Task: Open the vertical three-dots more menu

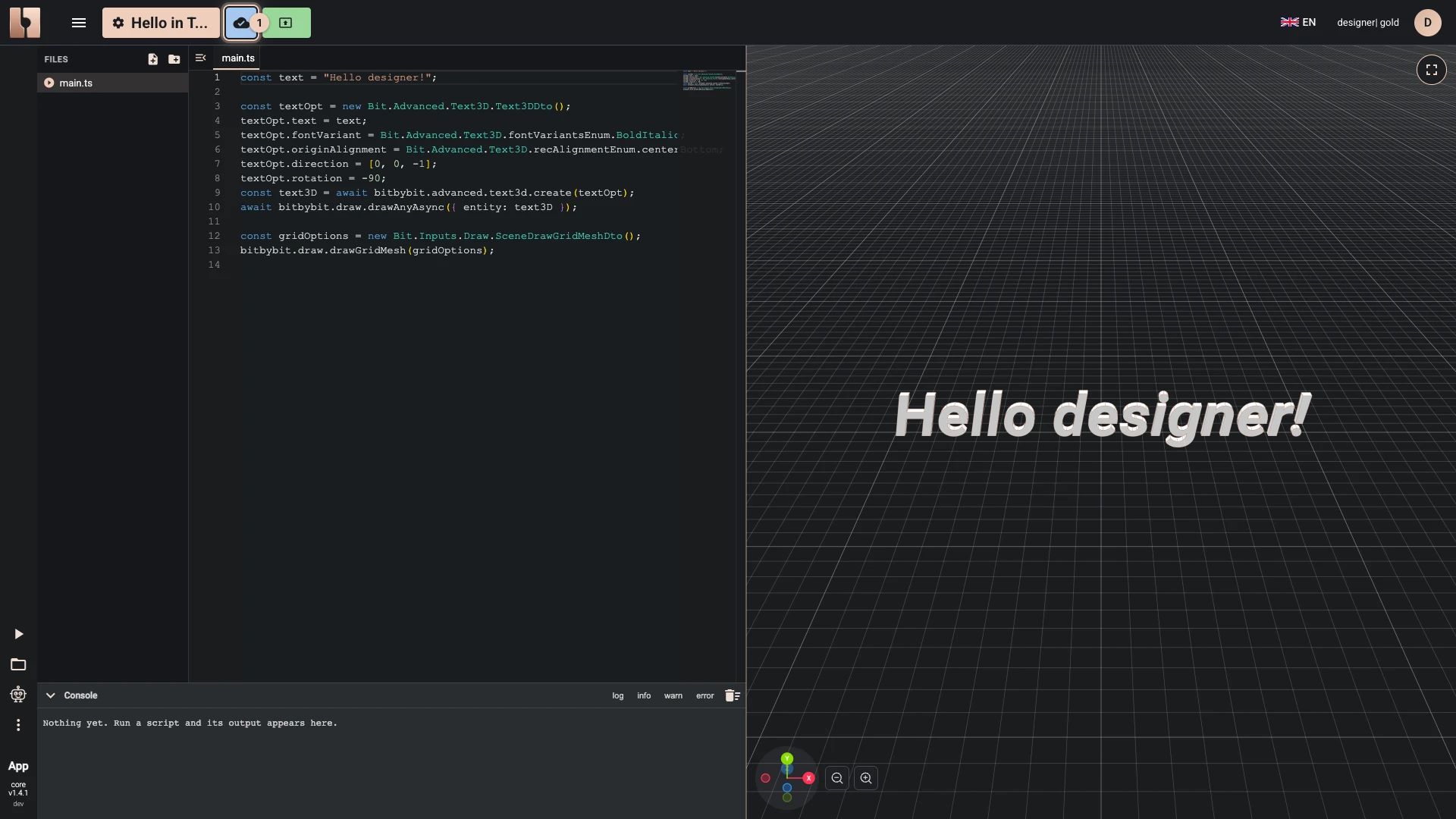Action: point(18,725)
